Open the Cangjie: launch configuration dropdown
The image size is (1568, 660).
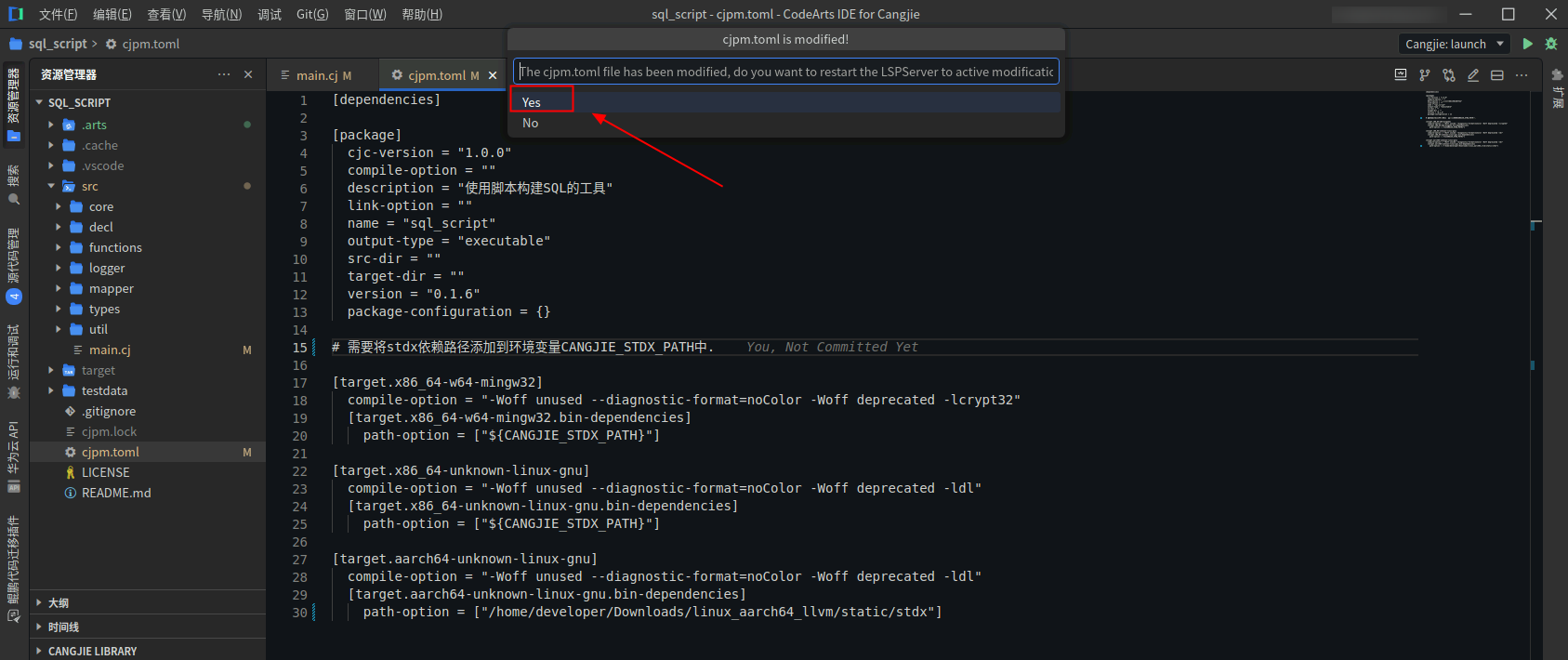(x=1455, y=44)
